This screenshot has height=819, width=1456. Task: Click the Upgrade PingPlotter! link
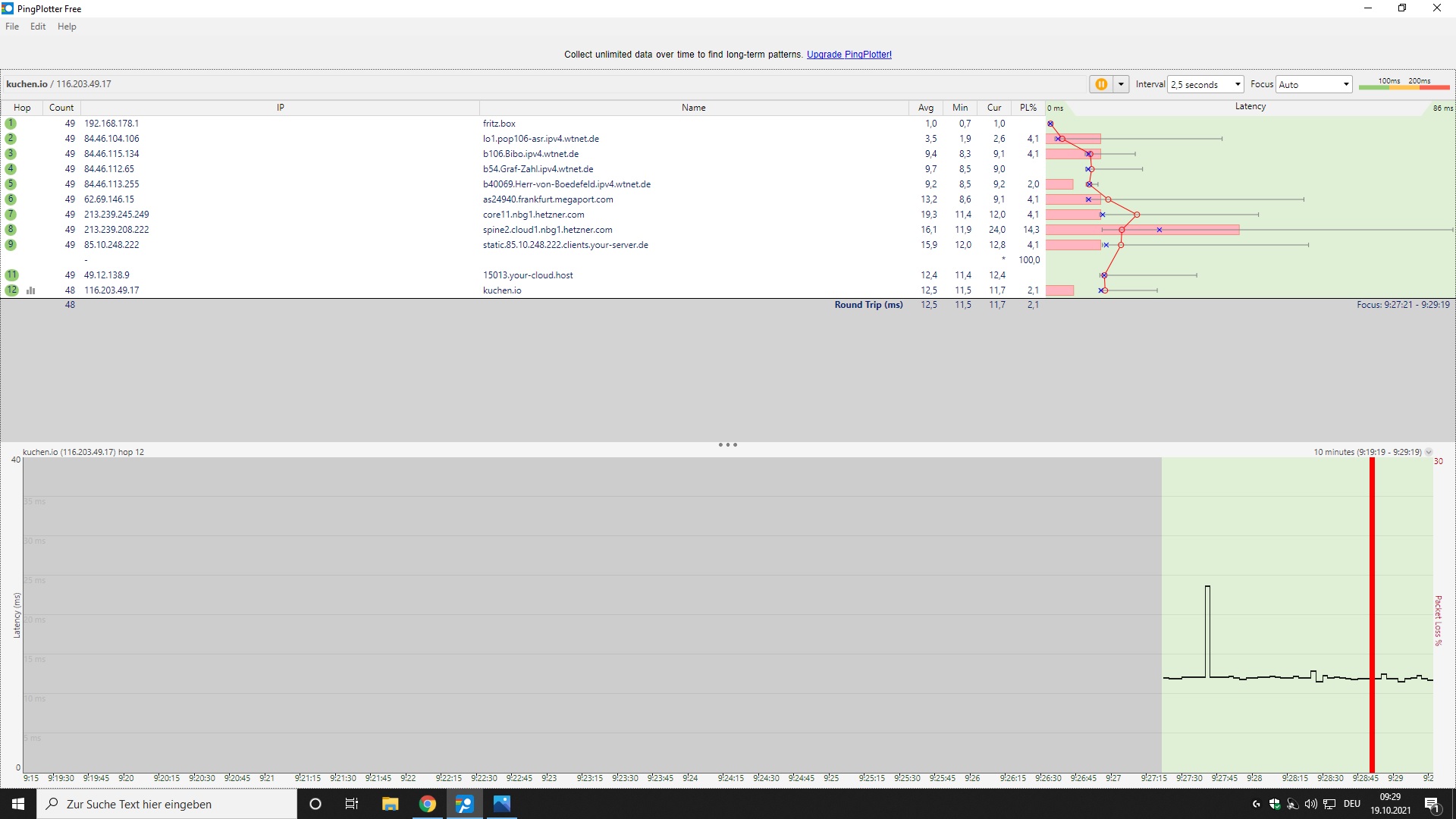849,55
